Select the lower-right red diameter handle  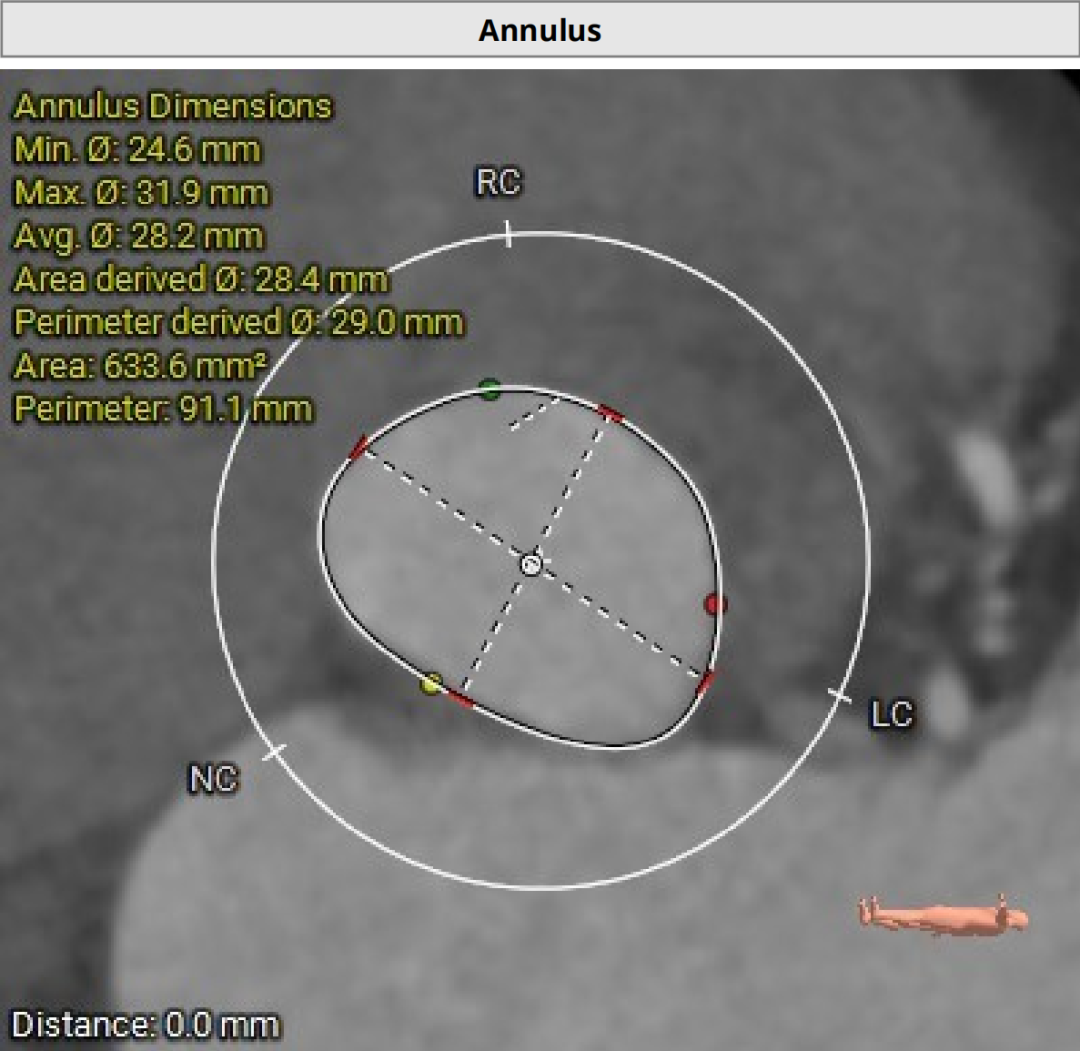pyautogui.click(x=706, y=682)
